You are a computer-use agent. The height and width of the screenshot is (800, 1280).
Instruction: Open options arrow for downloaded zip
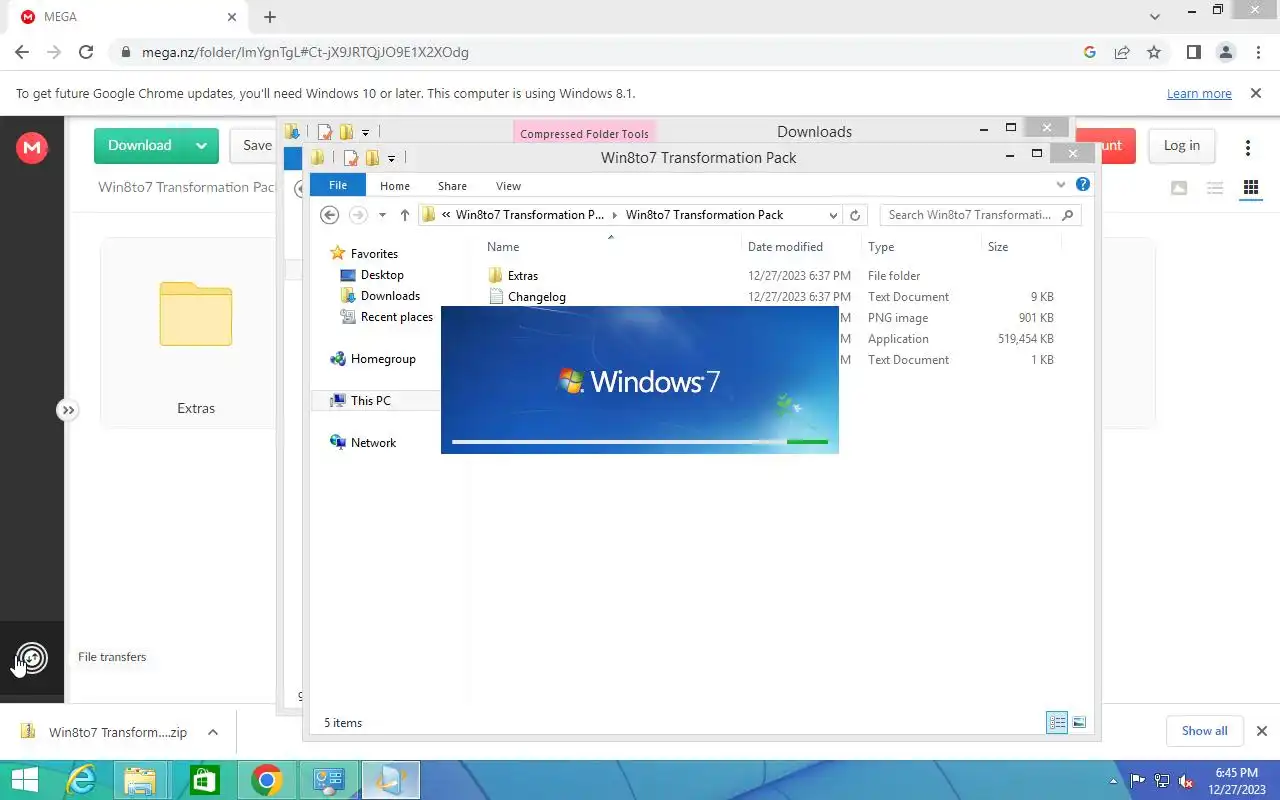[213, 732]
